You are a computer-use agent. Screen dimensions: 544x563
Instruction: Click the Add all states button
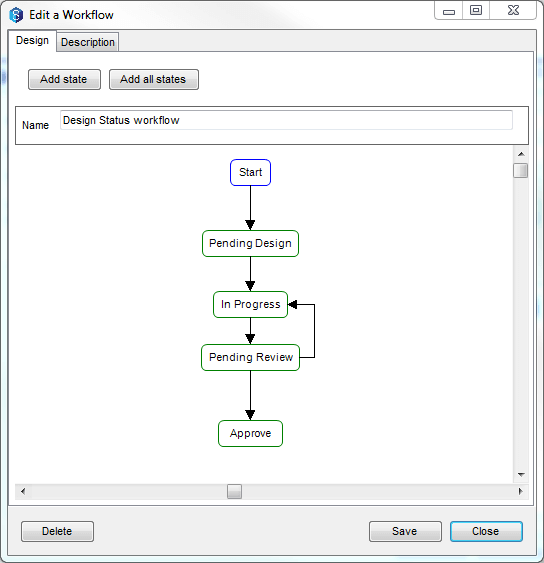(154, 79)
